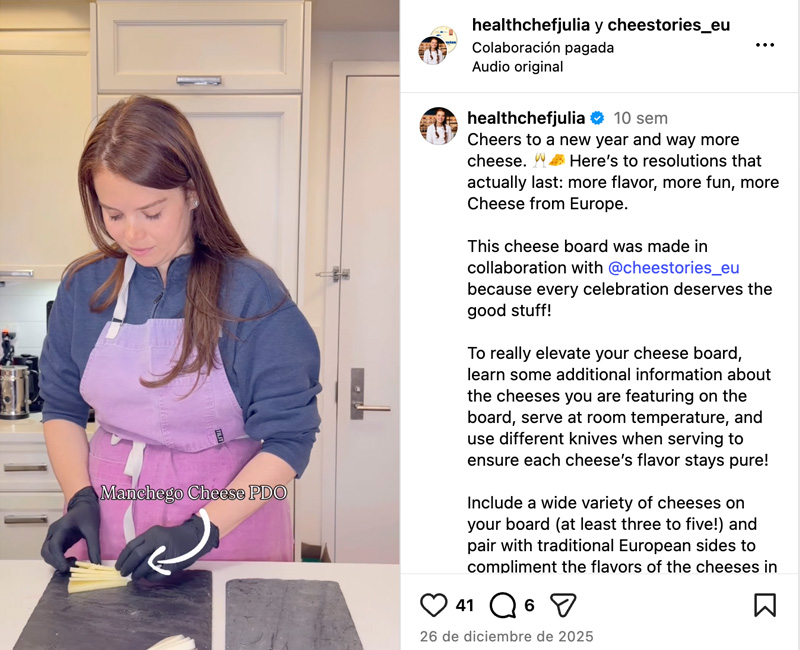Like the post with the heart icon
Image resolution: width=800 pixels, height=650 pixels.
(x=434, y=605)
